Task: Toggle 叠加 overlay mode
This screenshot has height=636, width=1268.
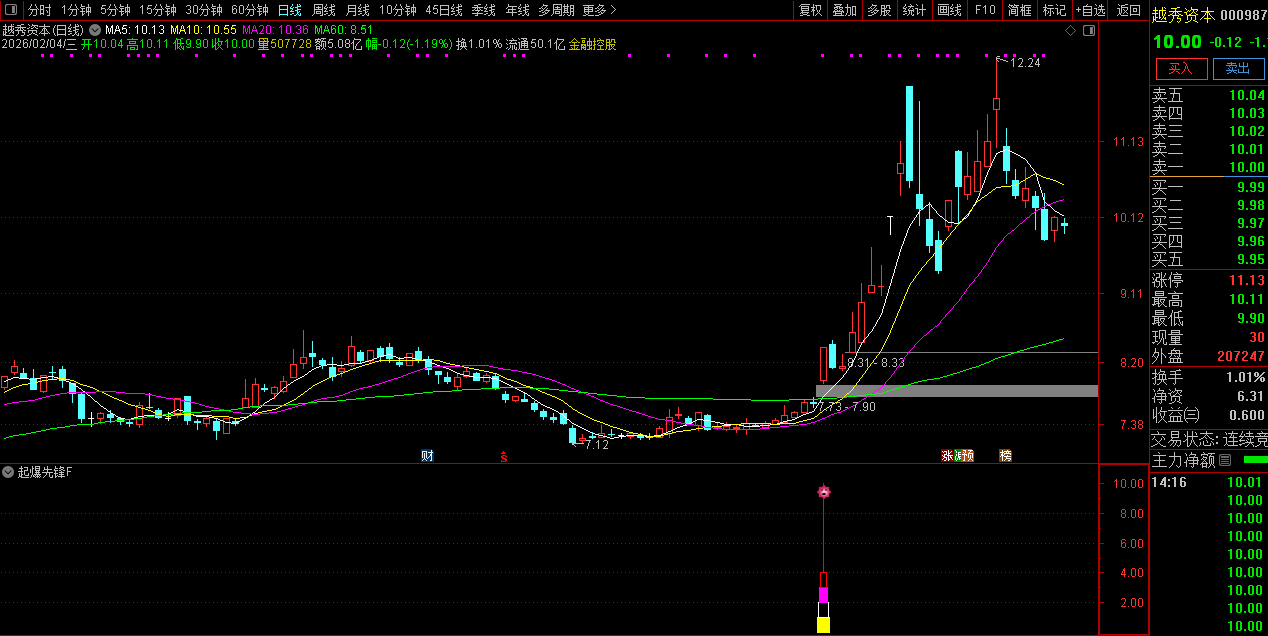Action: [845, 10]
